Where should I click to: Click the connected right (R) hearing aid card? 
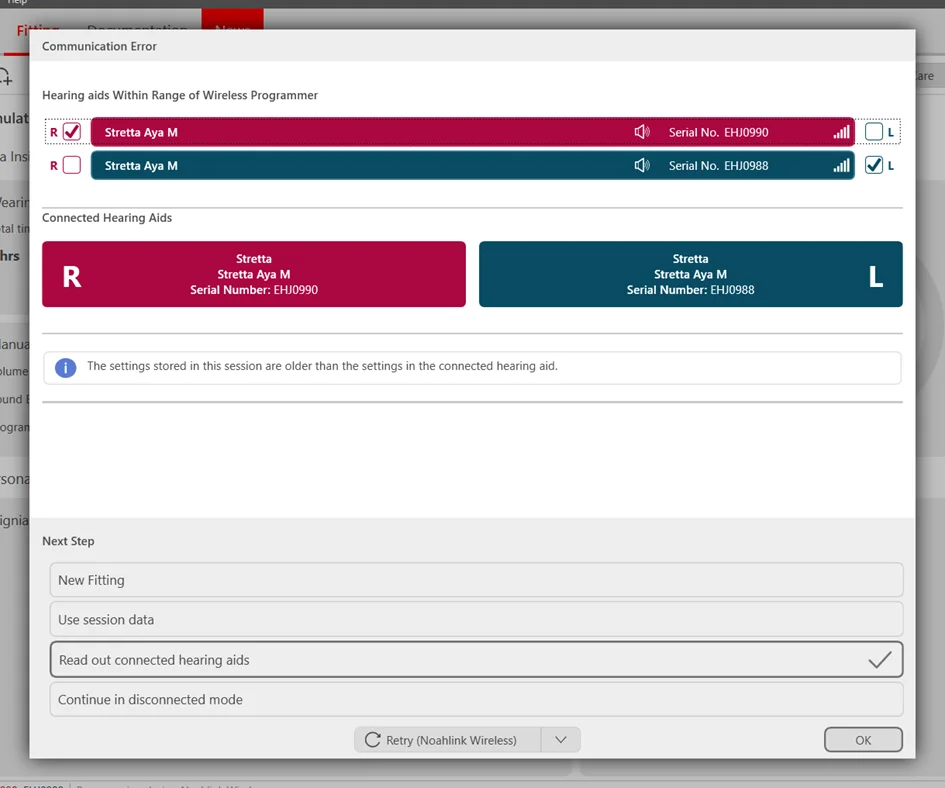(254, 274)
